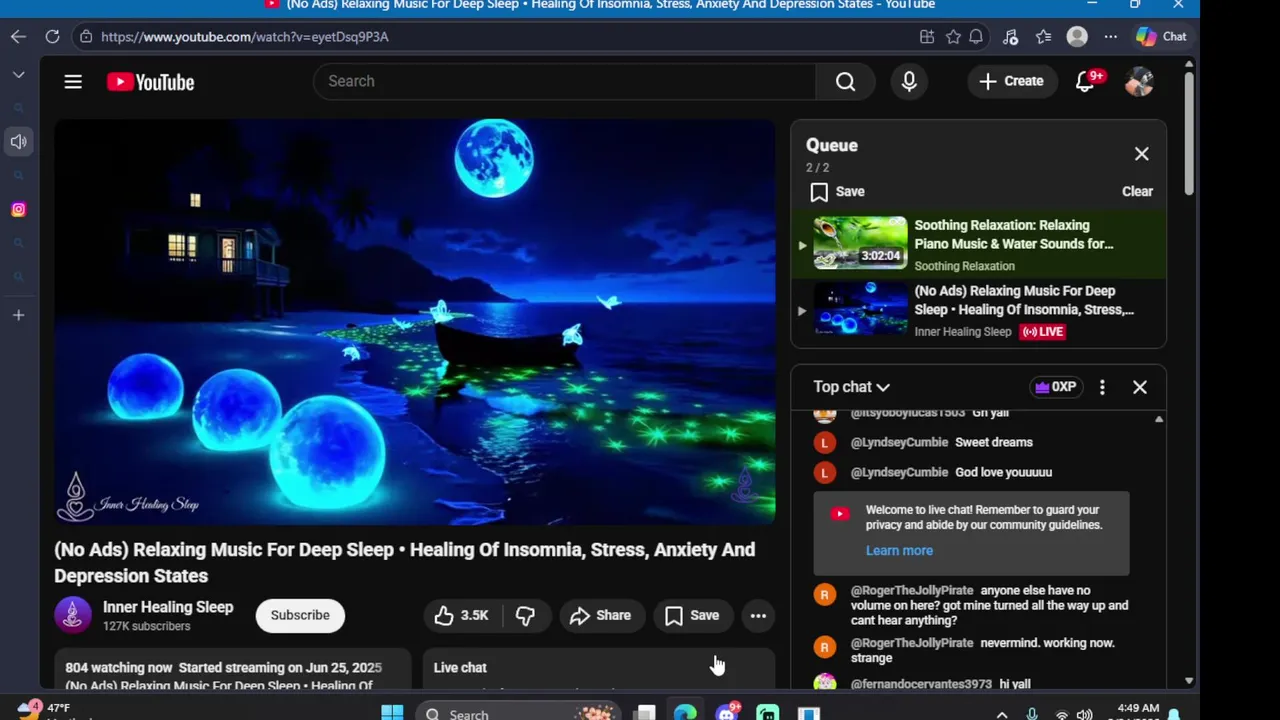This screenshot has height=720, width=1280.
Task: Save the video using the Save button
Action: (692, 615)
